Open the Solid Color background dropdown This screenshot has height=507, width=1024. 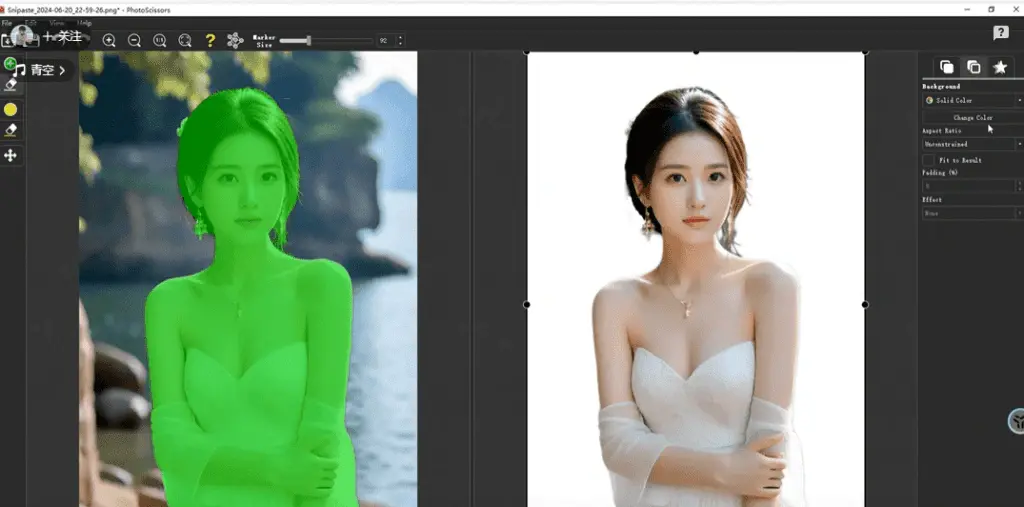971,101
